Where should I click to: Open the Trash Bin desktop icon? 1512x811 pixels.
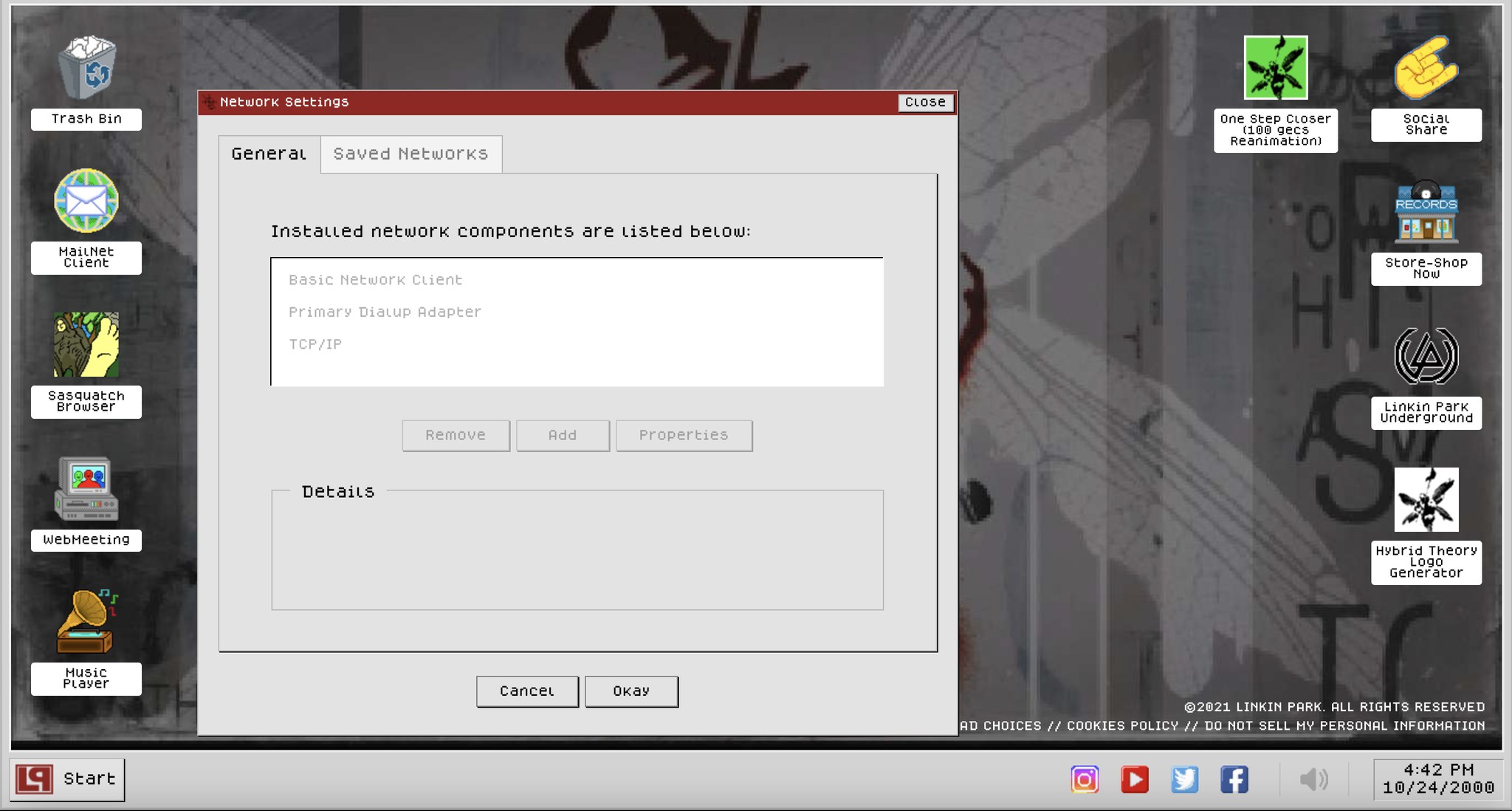click(87, 67)
